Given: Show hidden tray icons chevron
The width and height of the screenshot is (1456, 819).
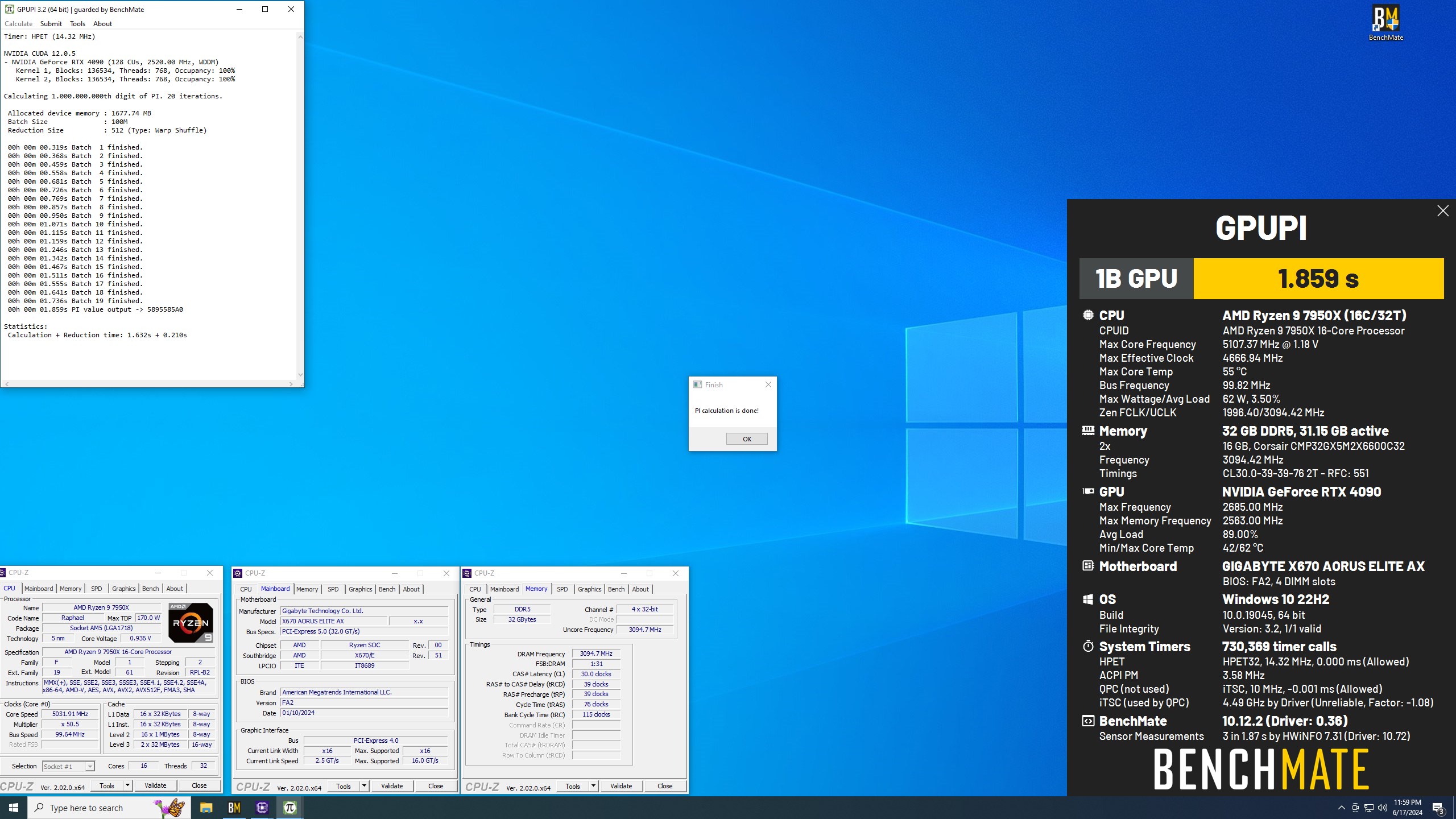Looking at the screenshot, I should point(1341,808).
